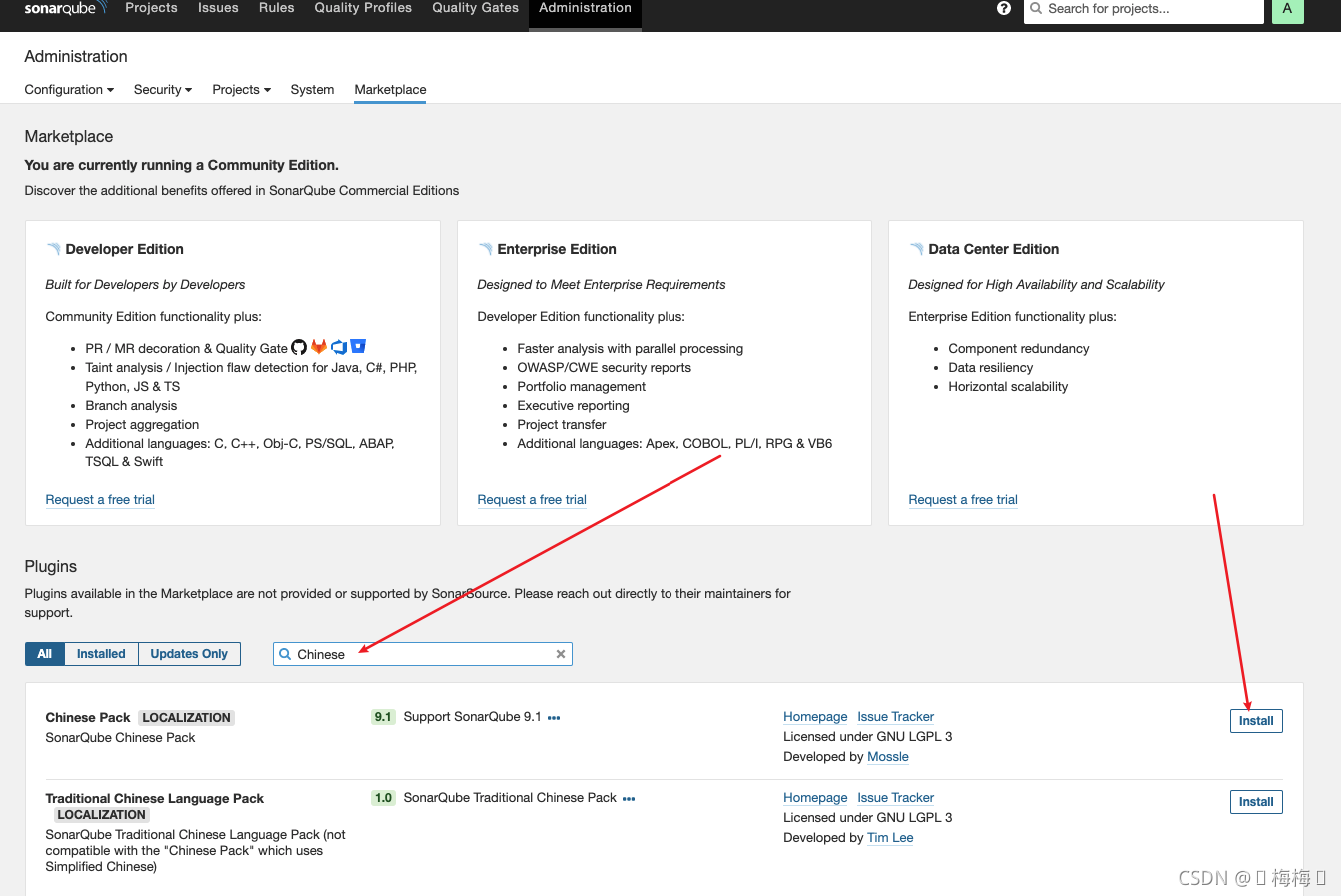
Task: Open Rules in top navigation
Action: click(276, 8)
